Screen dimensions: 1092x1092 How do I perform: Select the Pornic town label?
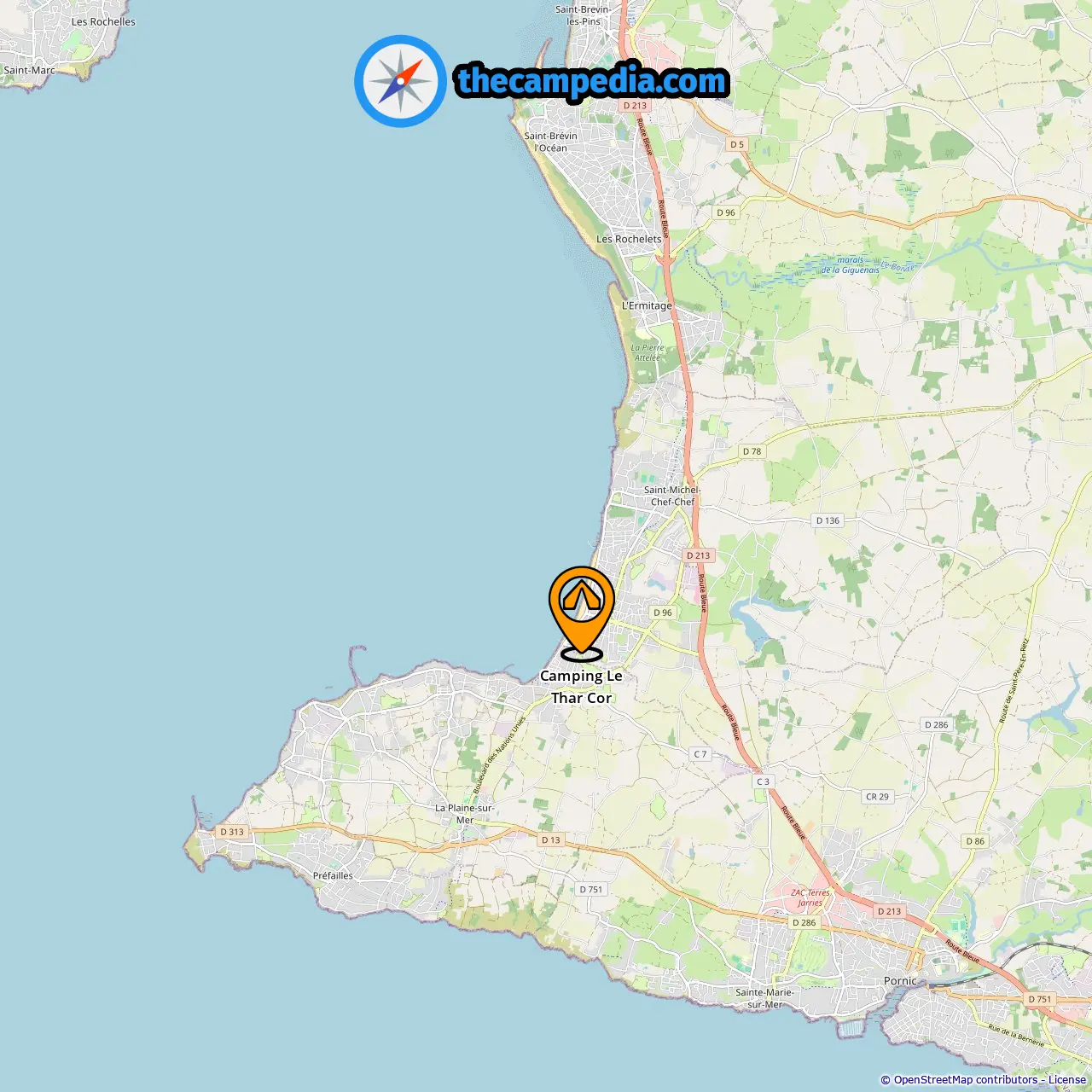coord(900,981)
